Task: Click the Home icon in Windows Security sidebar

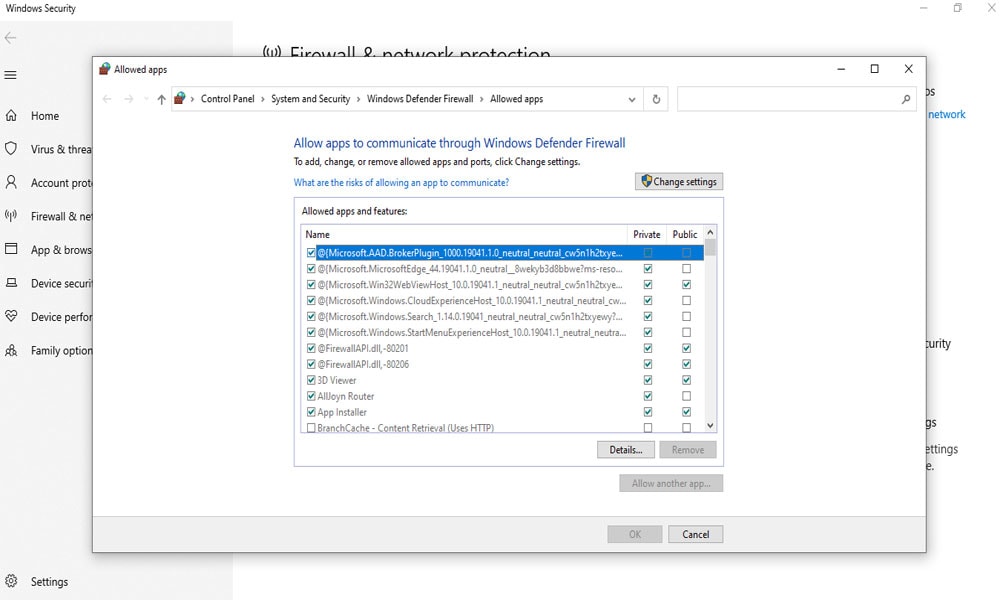Action: pos(11,116)
